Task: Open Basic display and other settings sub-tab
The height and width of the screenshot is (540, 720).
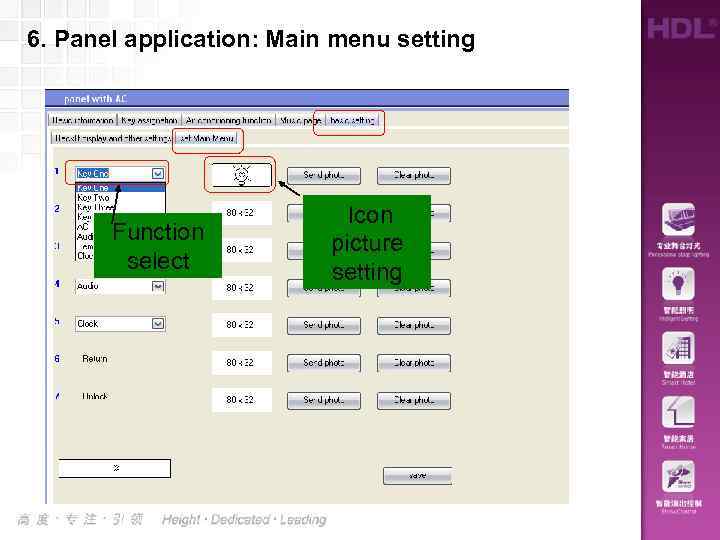Action: (112, 138)
